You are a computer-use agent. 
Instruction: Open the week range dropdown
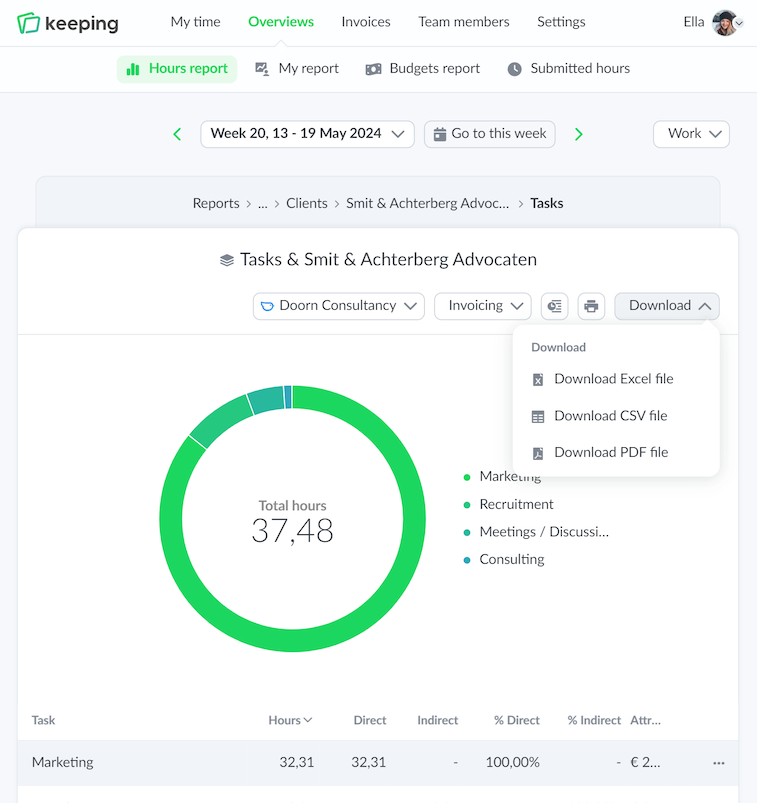click(x=307, y=134)
